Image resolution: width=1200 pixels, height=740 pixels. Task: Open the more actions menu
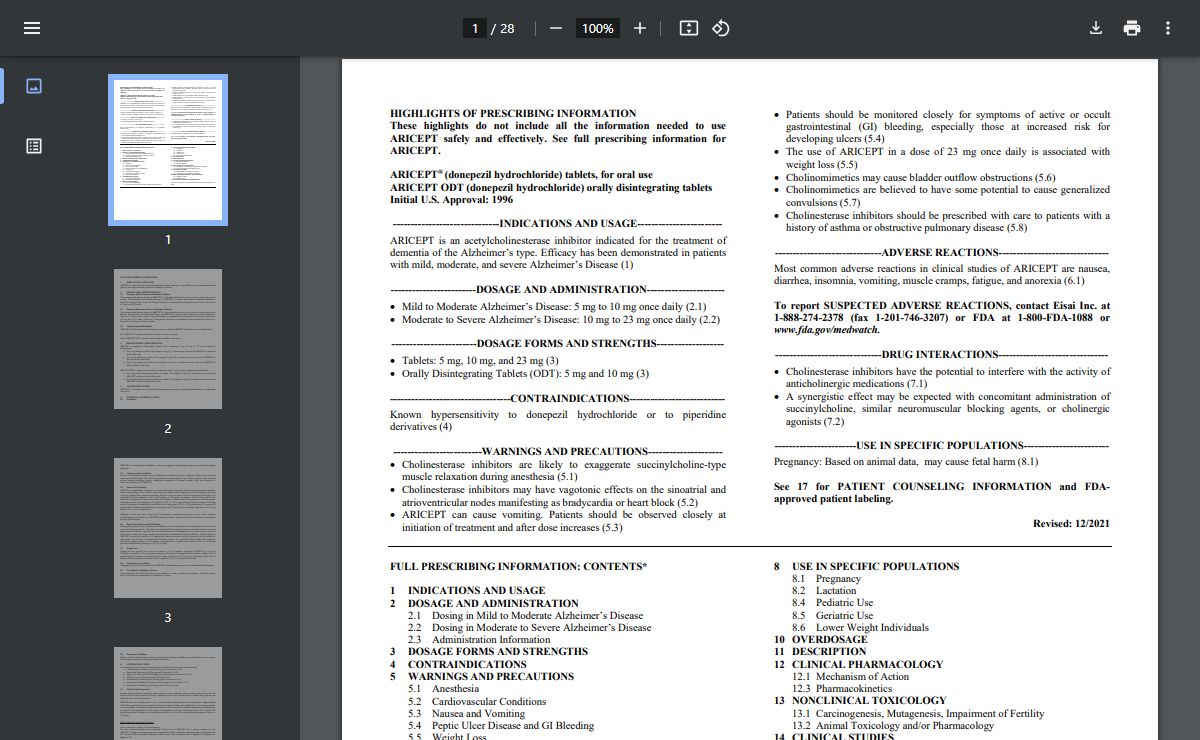pyautogui.click(x=1168, y=28)
